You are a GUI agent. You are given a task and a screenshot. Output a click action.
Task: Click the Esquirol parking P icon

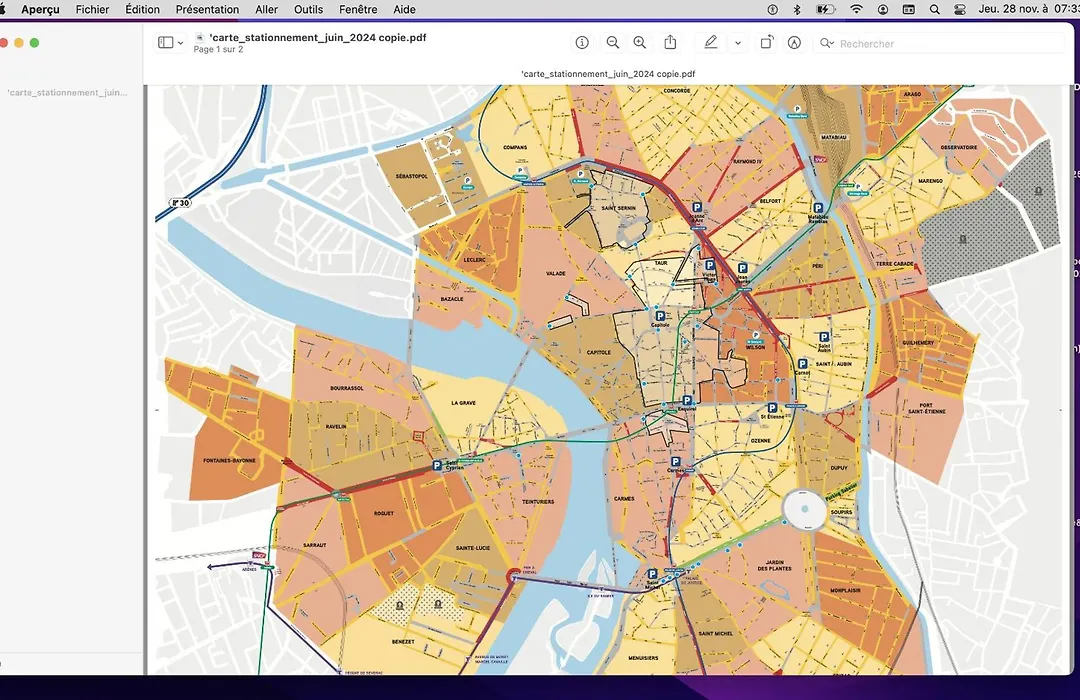coord(687,400)
